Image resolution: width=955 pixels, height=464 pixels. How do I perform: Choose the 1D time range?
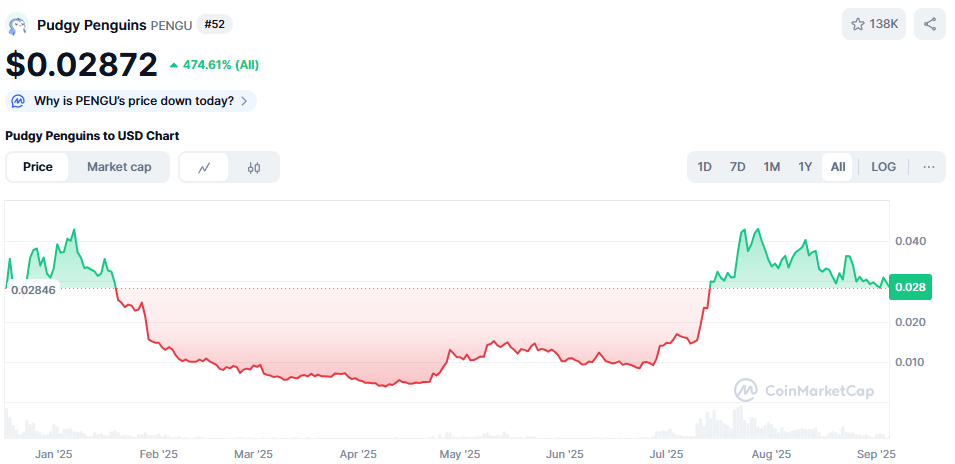tap(704, 167)
